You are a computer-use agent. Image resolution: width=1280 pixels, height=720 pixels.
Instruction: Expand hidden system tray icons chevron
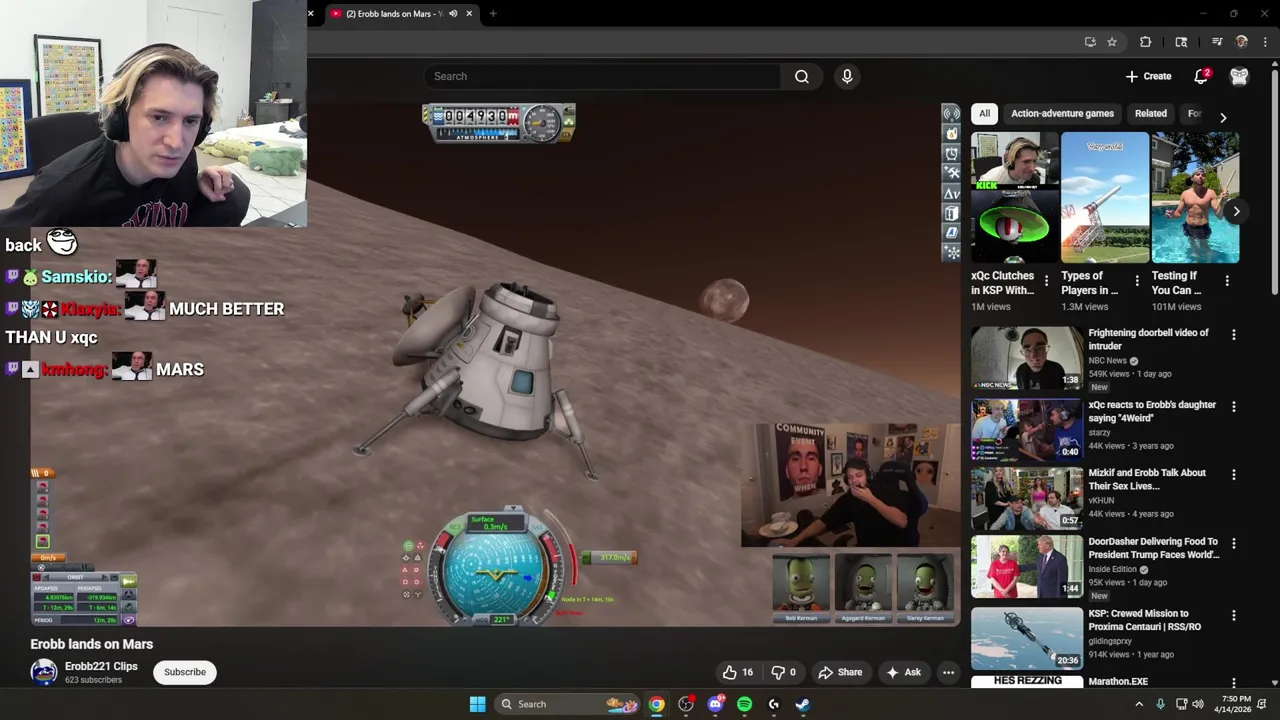tap(1139, 704)
